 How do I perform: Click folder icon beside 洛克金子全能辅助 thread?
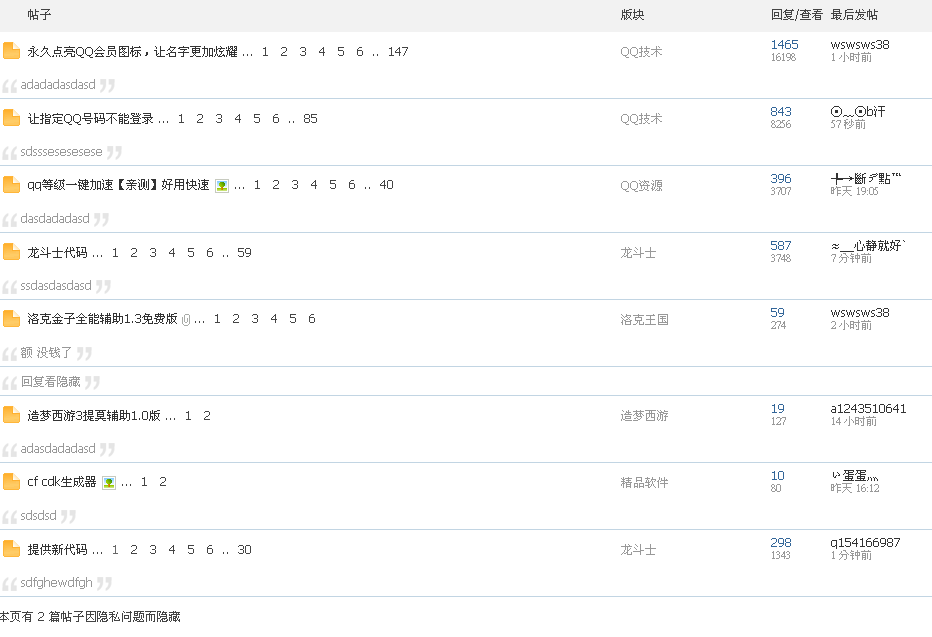(x=11, y=319)
